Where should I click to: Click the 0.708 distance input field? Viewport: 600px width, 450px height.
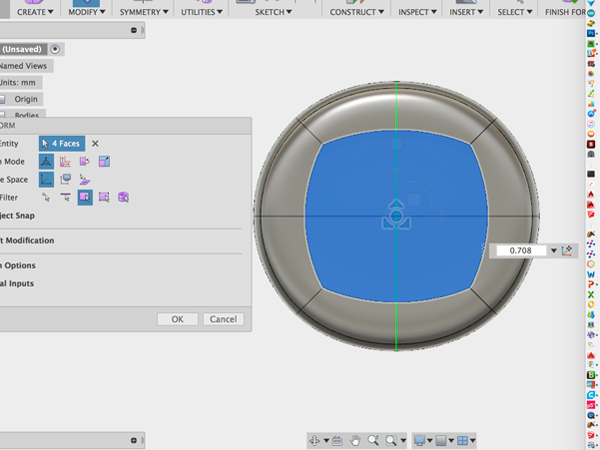pyautogui.click(x=521, y=251)
